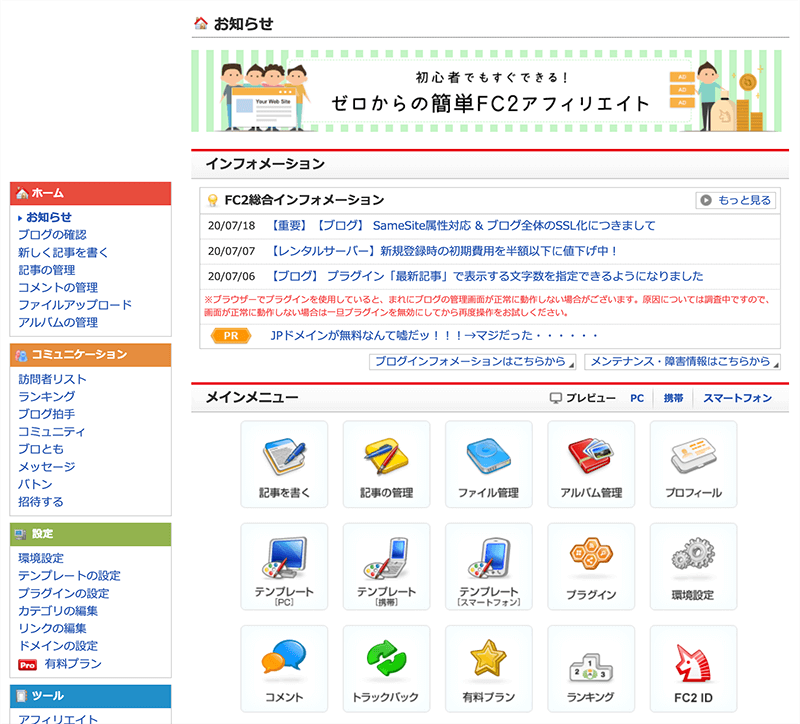
Task: Open アフィリエイト link under ツール
Action: click(x=58, y=718)
